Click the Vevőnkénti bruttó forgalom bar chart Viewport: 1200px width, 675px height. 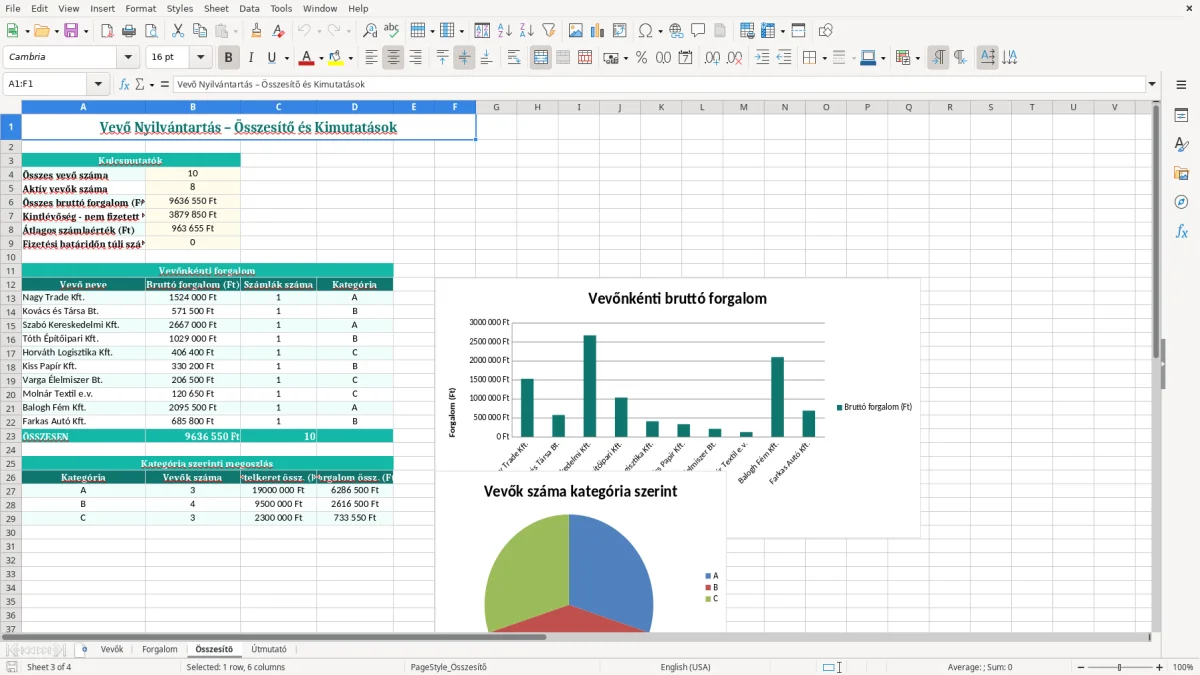tap(677, 408)
